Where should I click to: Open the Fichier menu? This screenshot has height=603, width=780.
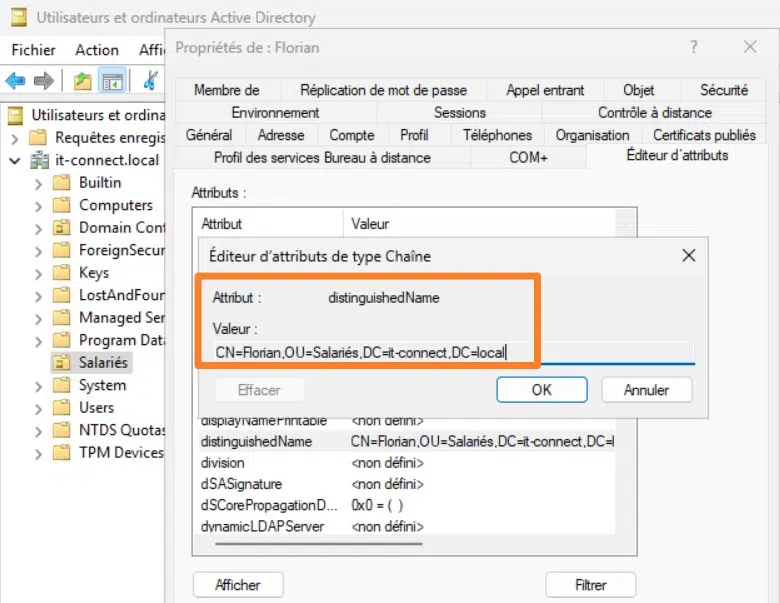(x=33, y=50)
